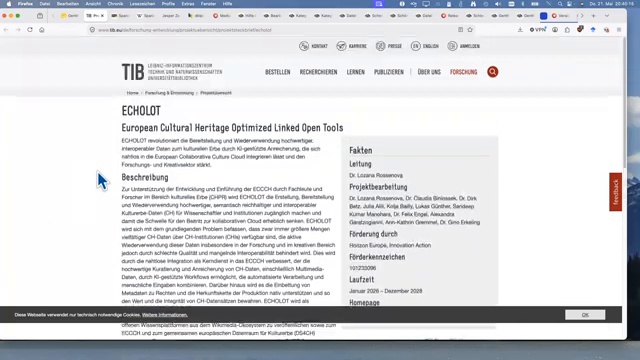The height and width of the screenshot is (360, 640).
Task: Click the page vertical scrollbar
Action: (624, 102)
